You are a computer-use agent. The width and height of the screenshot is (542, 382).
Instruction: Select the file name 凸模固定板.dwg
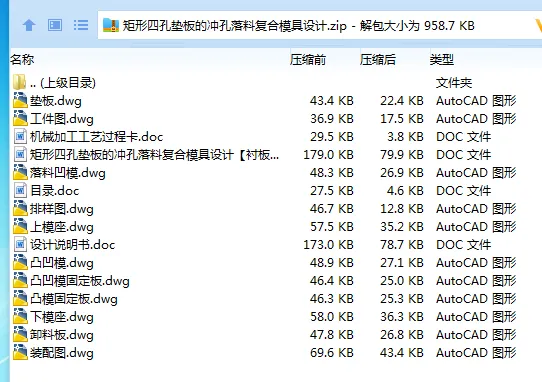(x=74, y=299)
